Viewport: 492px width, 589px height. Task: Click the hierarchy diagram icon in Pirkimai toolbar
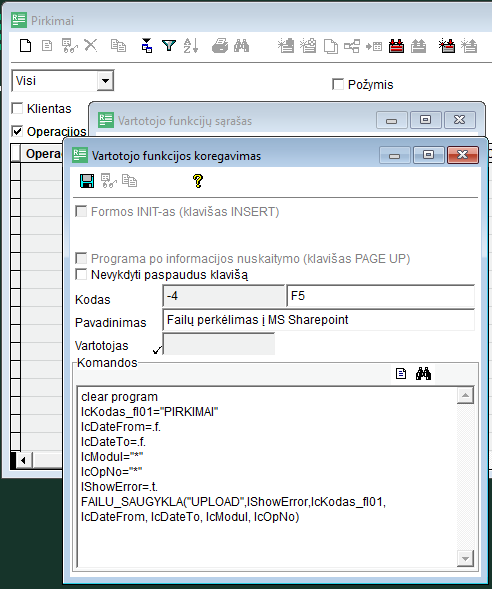[x=352, y=46]
